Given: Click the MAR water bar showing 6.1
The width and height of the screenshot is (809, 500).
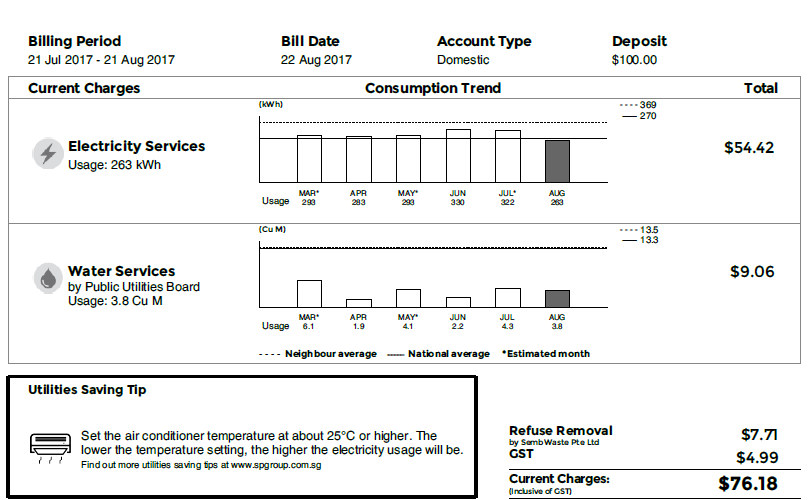Looking at the screenshot, I should click(x=309, y=293).
